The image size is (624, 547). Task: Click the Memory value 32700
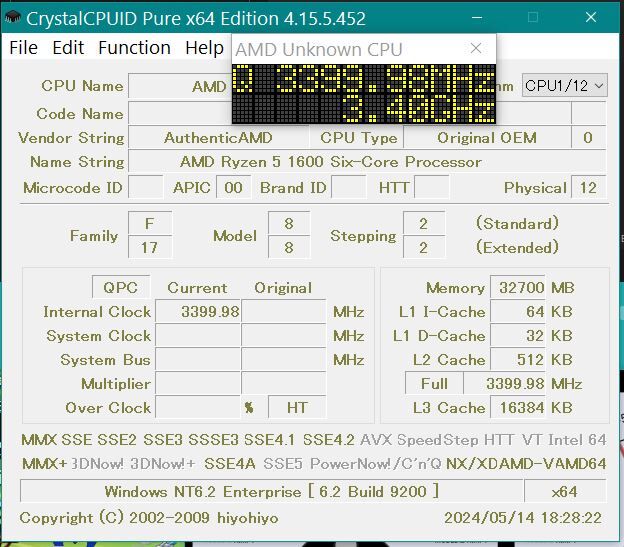518,287
